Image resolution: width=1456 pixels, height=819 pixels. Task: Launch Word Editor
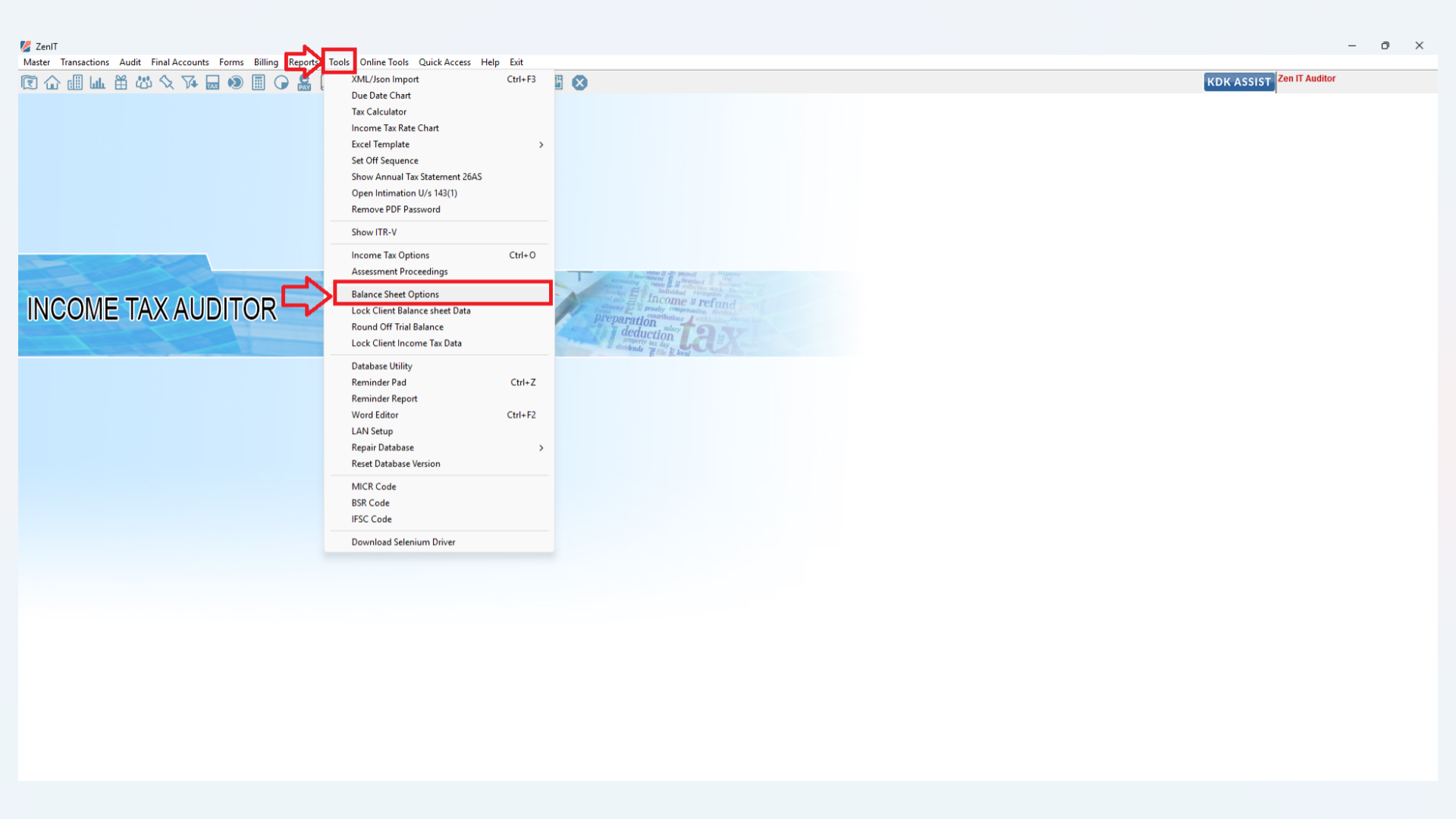pyautogui.click(x=439, y=415)
